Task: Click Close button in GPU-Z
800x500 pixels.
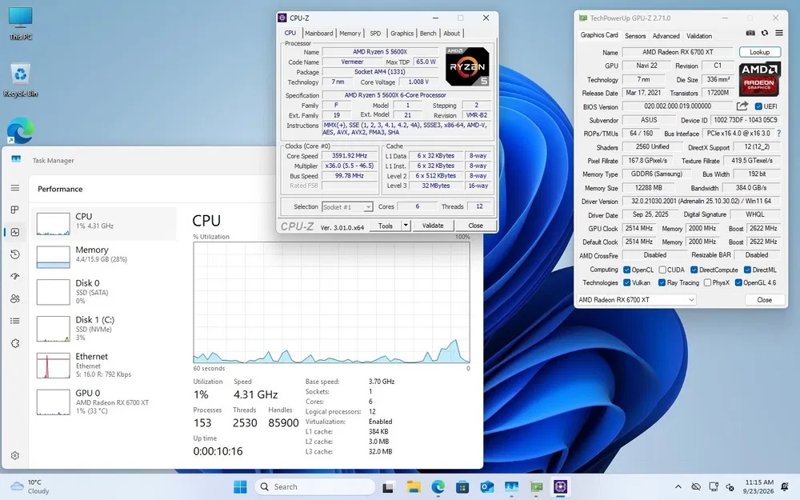Action: 764,299
